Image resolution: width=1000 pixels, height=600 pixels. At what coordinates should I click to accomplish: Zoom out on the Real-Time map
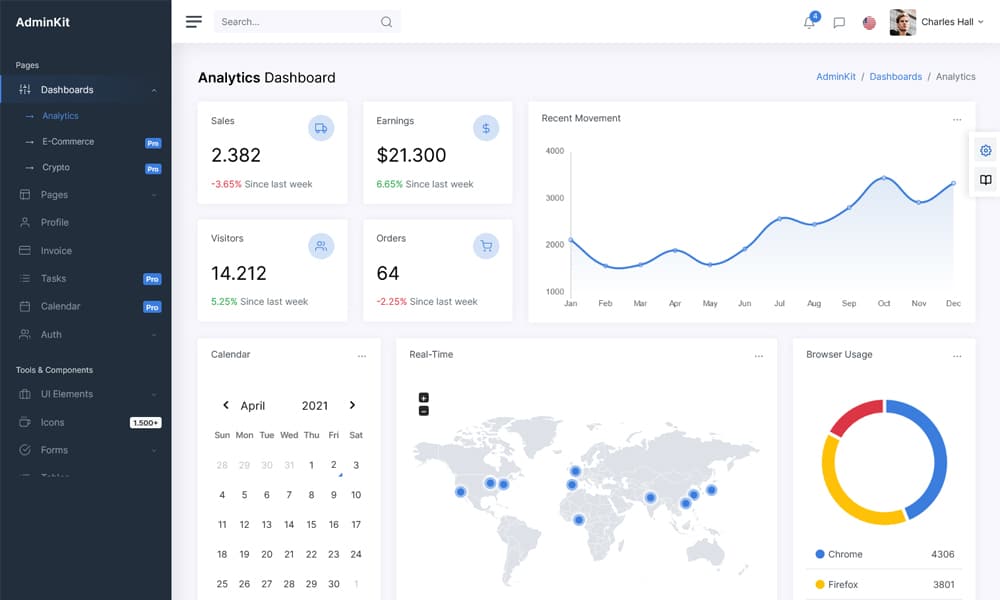click(x=423, y=411)
